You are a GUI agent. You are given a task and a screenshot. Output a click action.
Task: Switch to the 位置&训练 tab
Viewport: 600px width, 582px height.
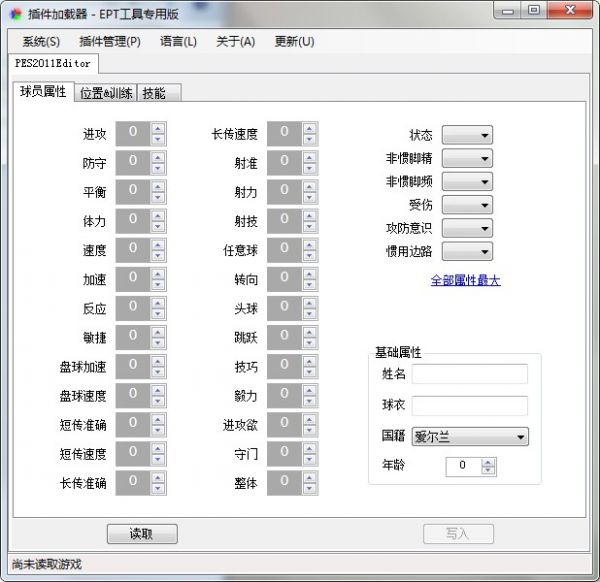[106, 93]
